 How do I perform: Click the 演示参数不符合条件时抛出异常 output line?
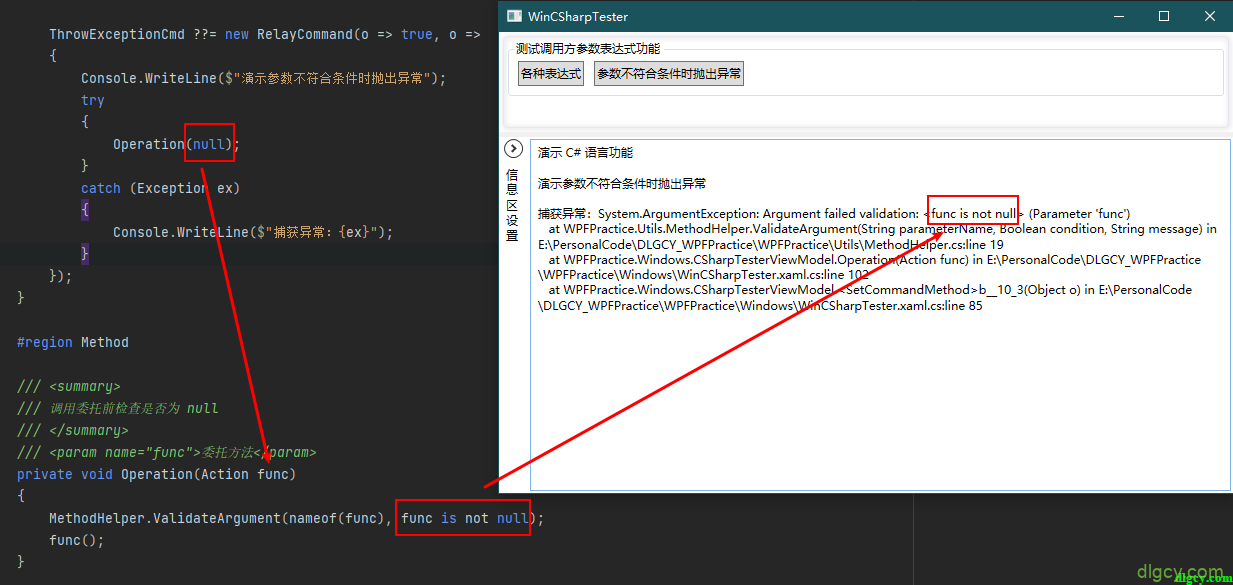622,184
